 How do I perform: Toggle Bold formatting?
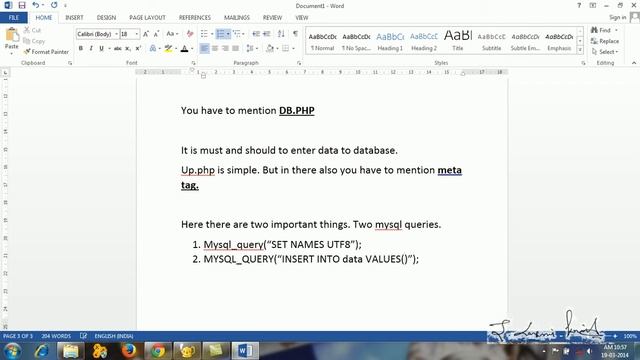coord(80,49)
